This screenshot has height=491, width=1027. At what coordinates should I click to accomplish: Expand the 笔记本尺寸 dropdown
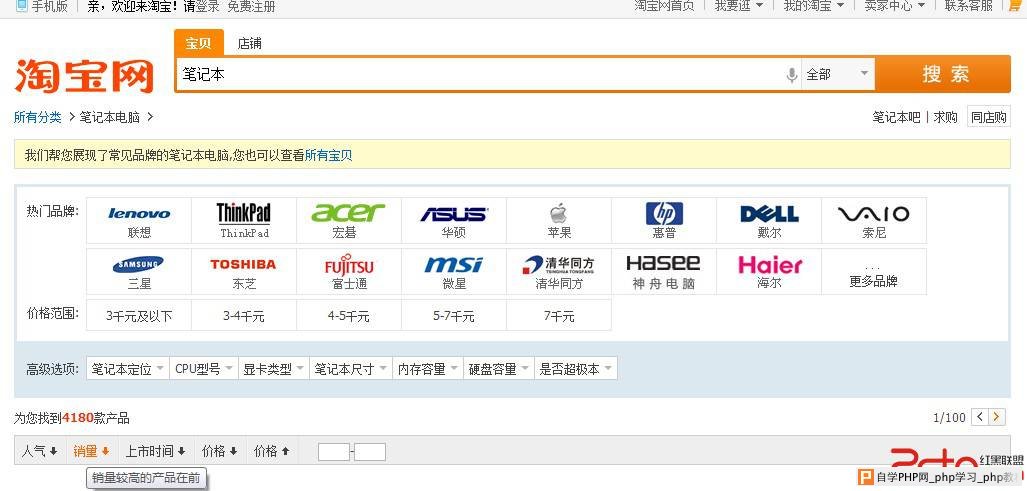[351, 369]
